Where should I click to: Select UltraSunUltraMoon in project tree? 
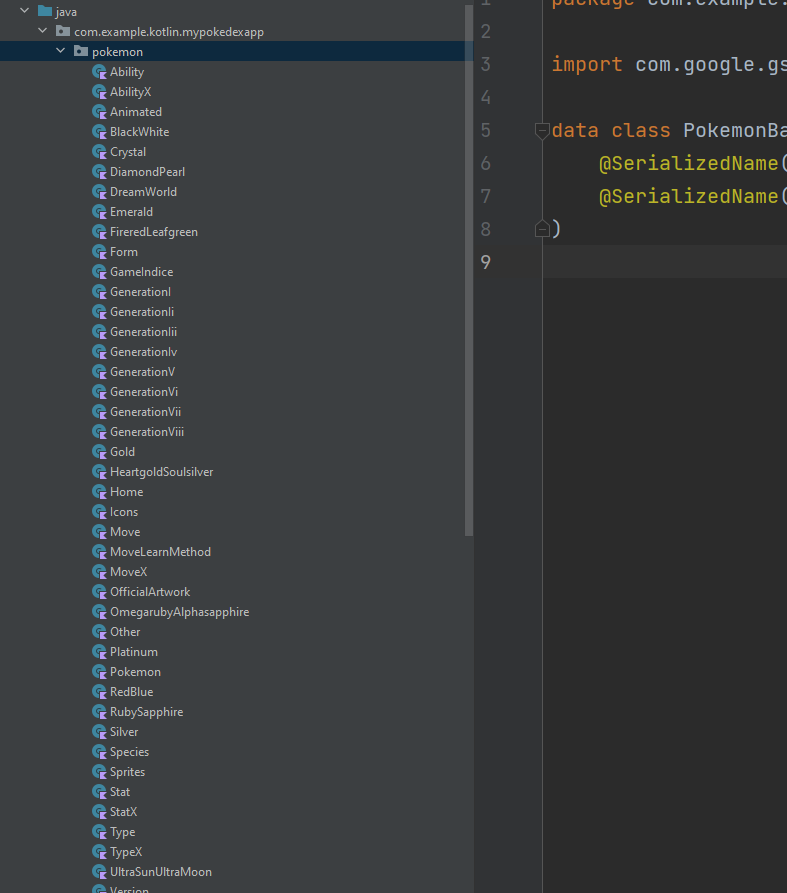[160, 872]
